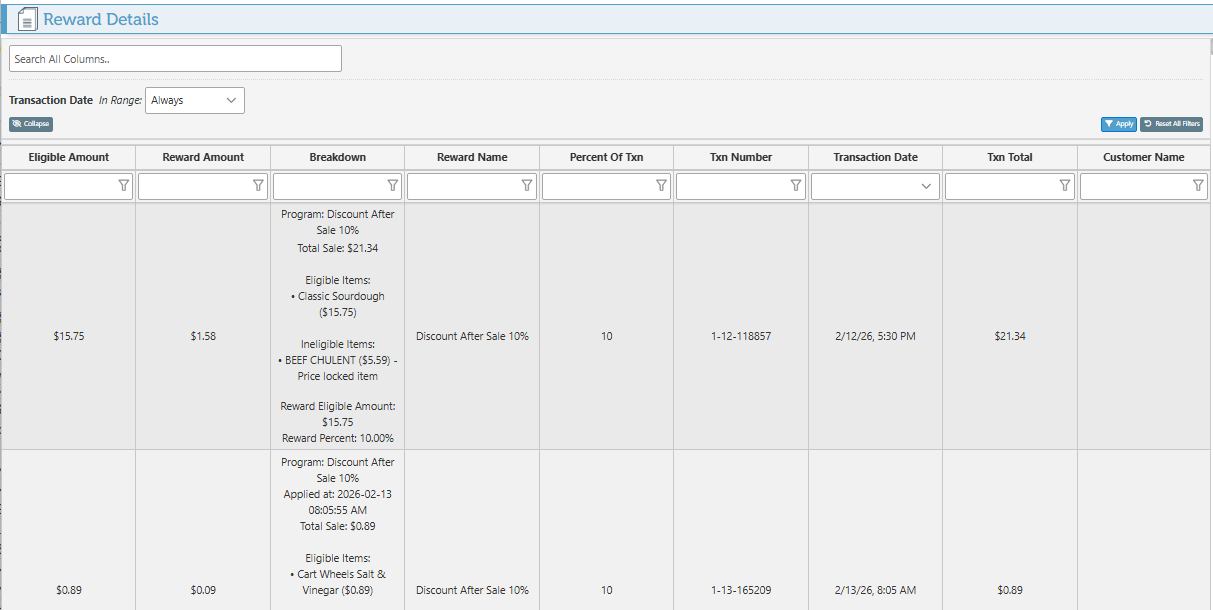Click the Reward Name filter funnel icon
Screen dimensions: 1213x610
tap(527, 185)
